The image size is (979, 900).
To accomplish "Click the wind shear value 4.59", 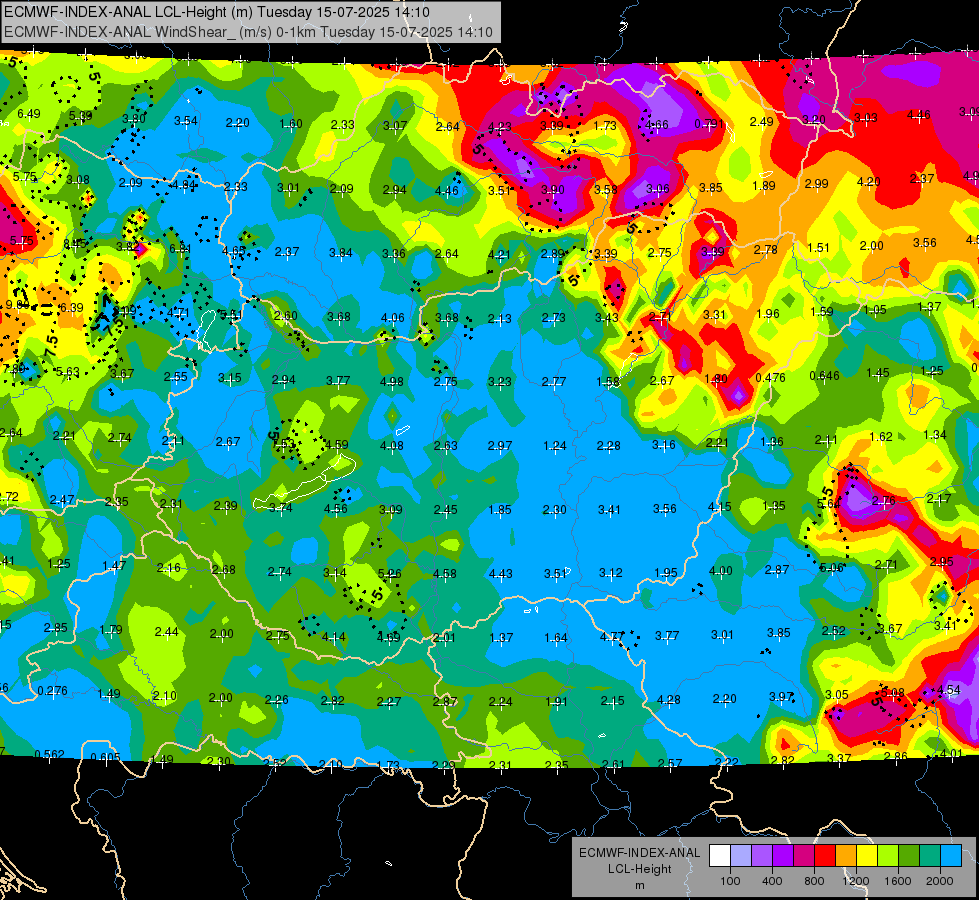I will (337, 445).
